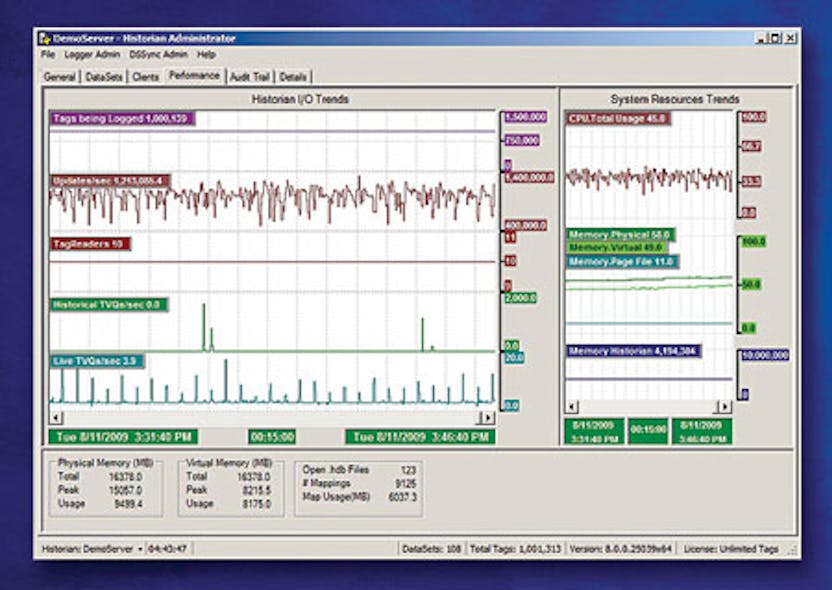Click Virtual Memory Peak value 8215.5
832x590 pixels.
coord(256,490)
